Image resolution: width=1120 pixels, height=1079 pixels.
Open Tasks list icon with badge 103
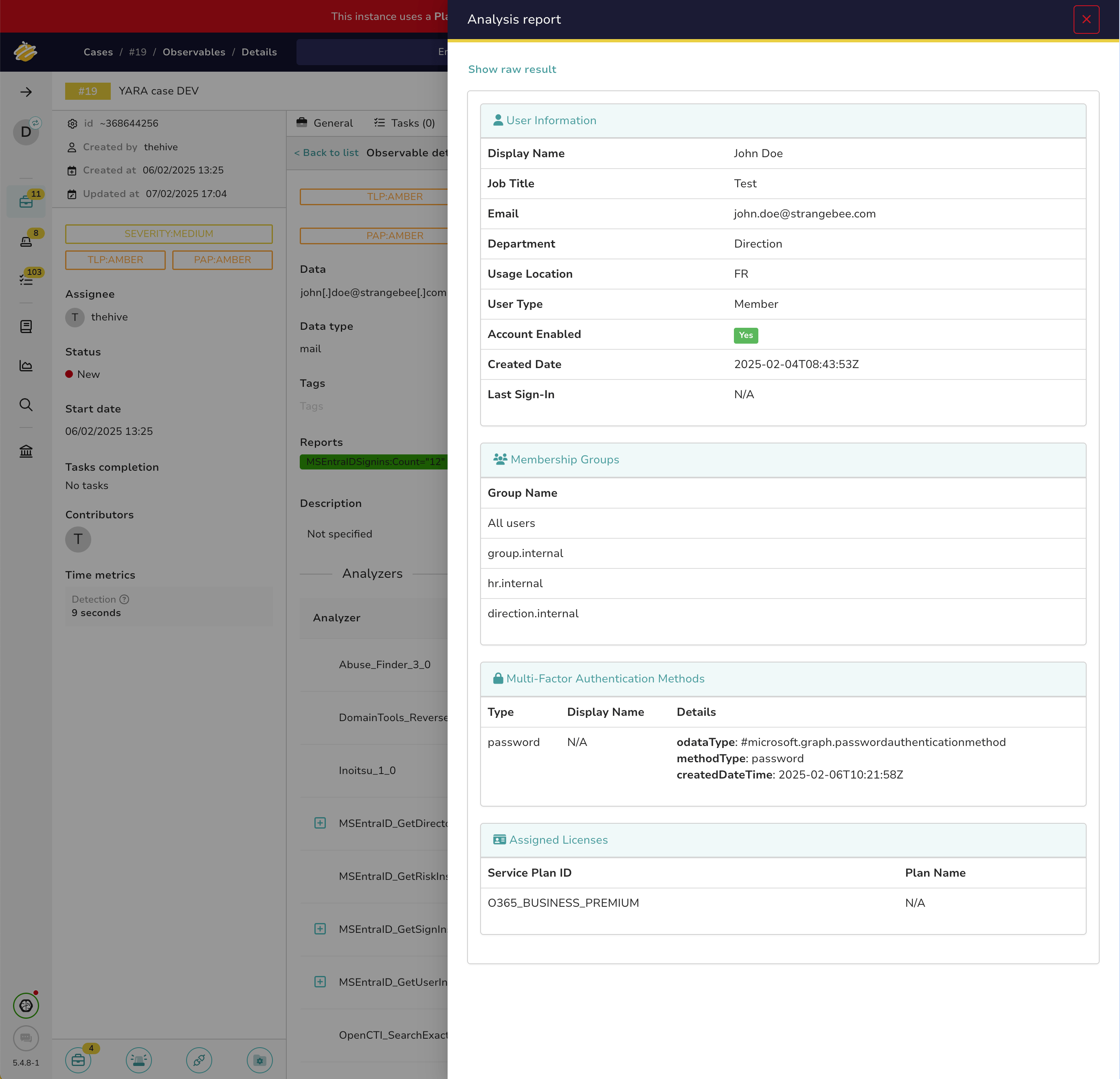point(26,279)
